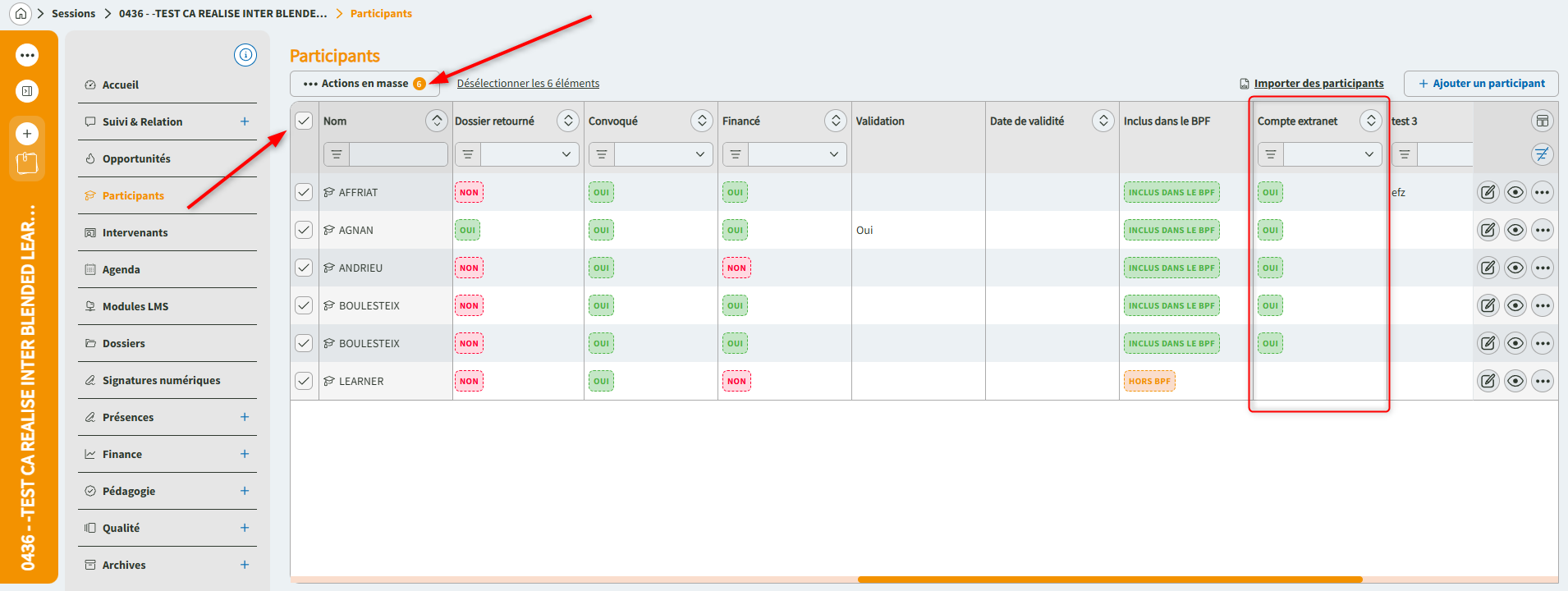Open Intervenants in the sidebar menu

135,233
